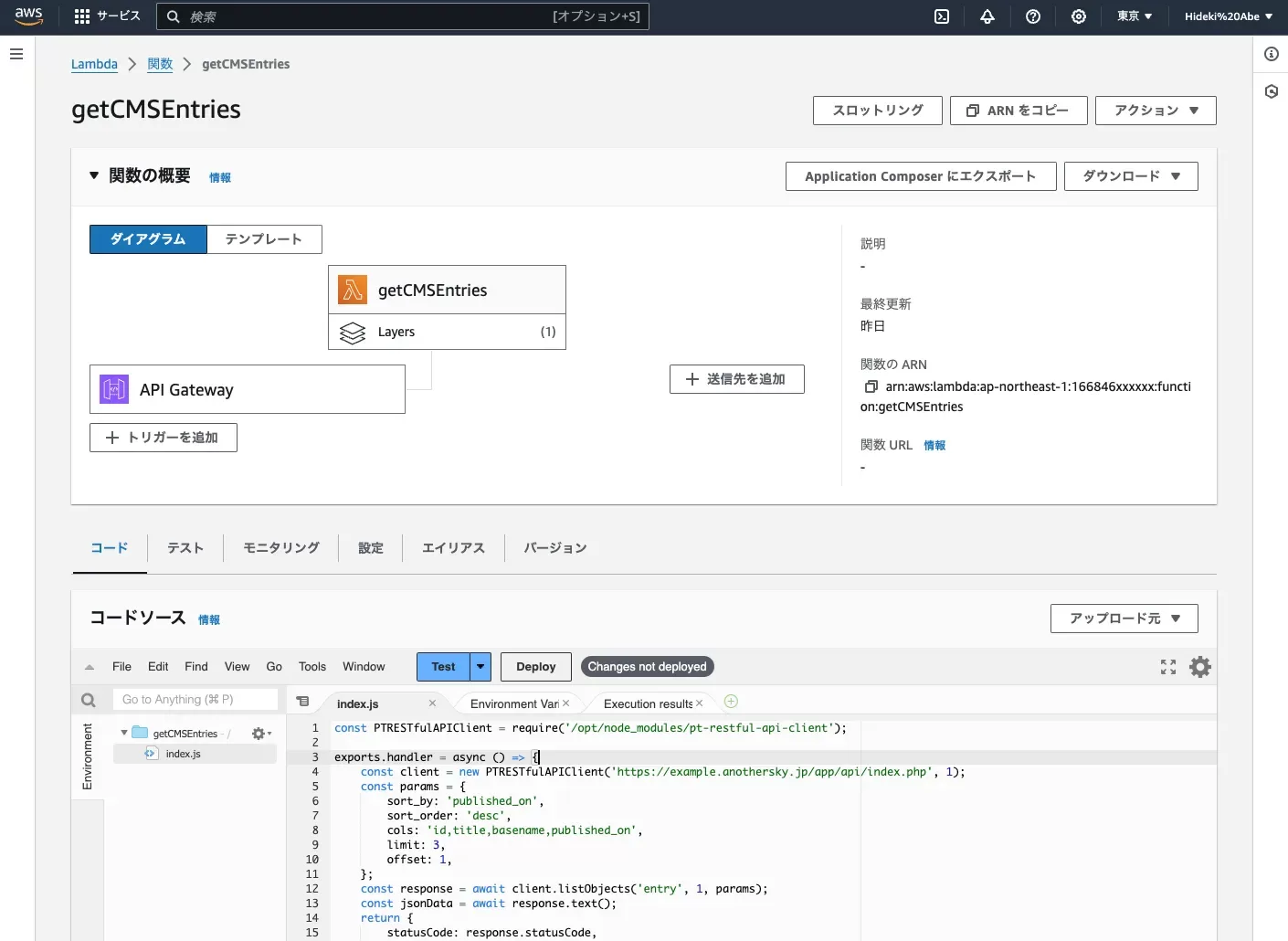Open the Find menu in editor
1288x941 pixels.
click(196, 667)
